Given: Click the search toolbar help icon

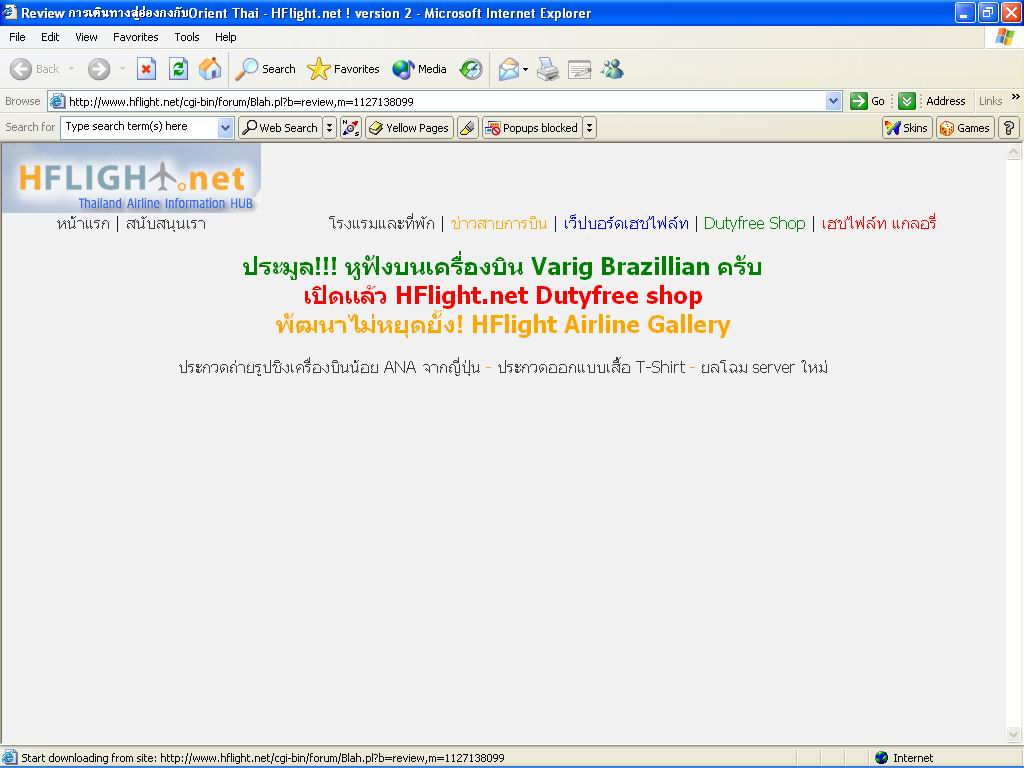Looking at the screenshot, I should click(1009, 128).
